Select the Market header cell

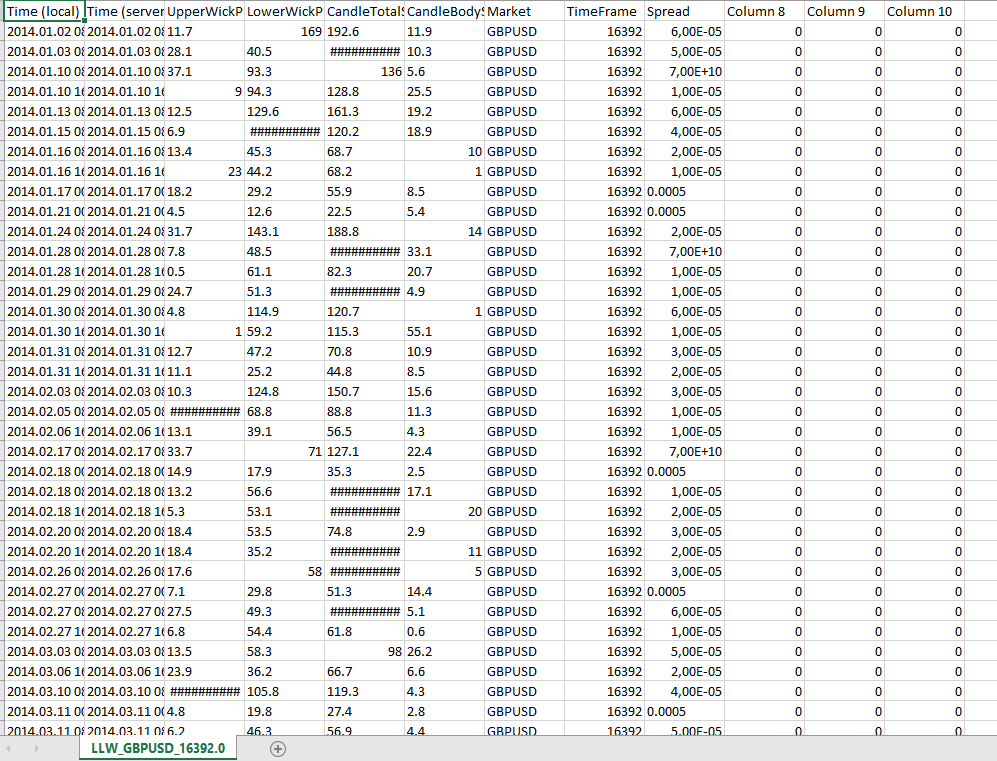pos(525,11)
